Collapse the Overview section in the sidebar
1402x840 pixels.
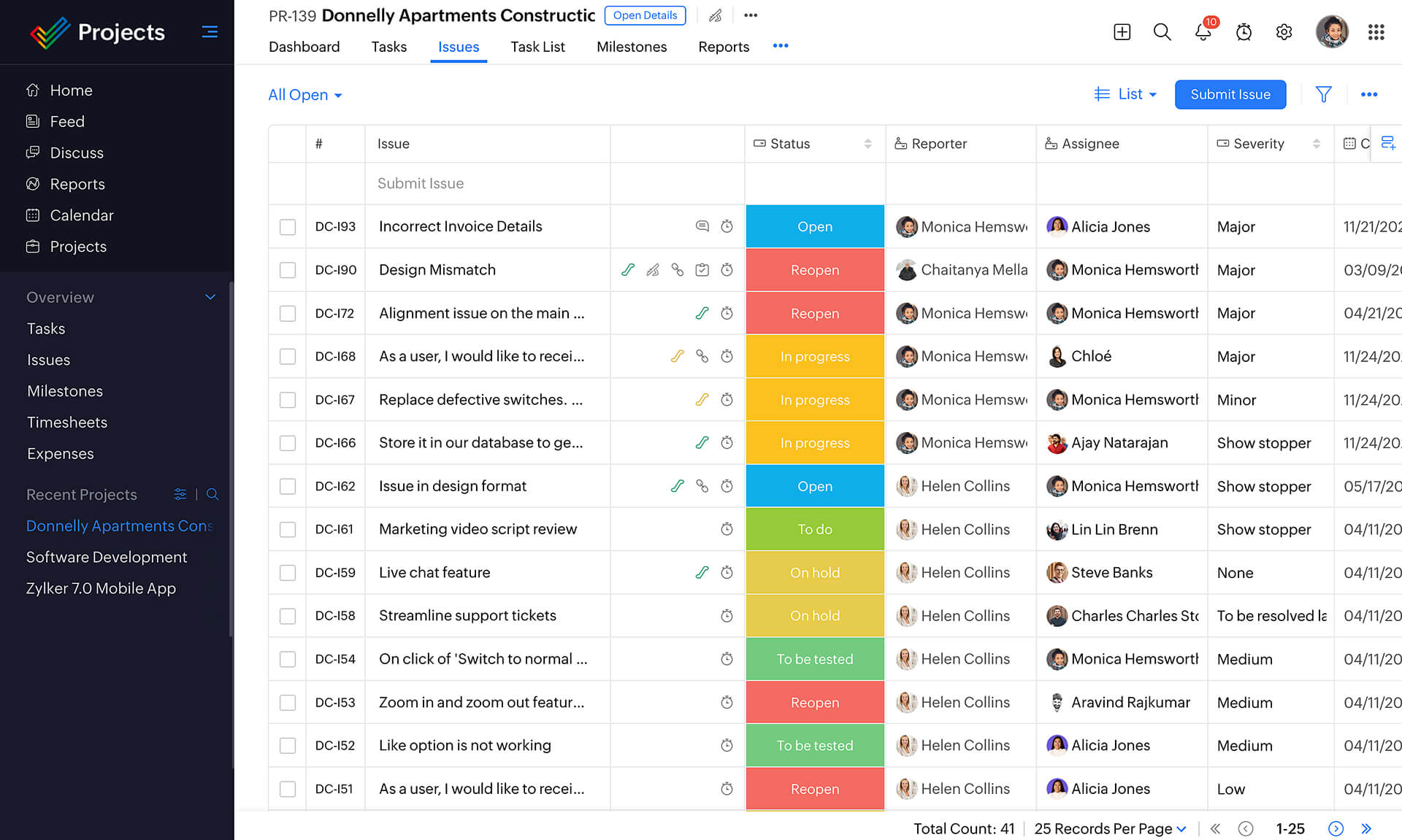click(x=210, y=297)
